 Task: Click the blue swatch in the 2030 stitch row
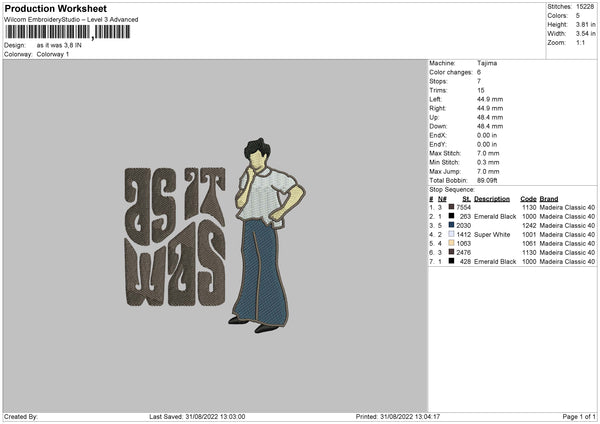[452, 225]
